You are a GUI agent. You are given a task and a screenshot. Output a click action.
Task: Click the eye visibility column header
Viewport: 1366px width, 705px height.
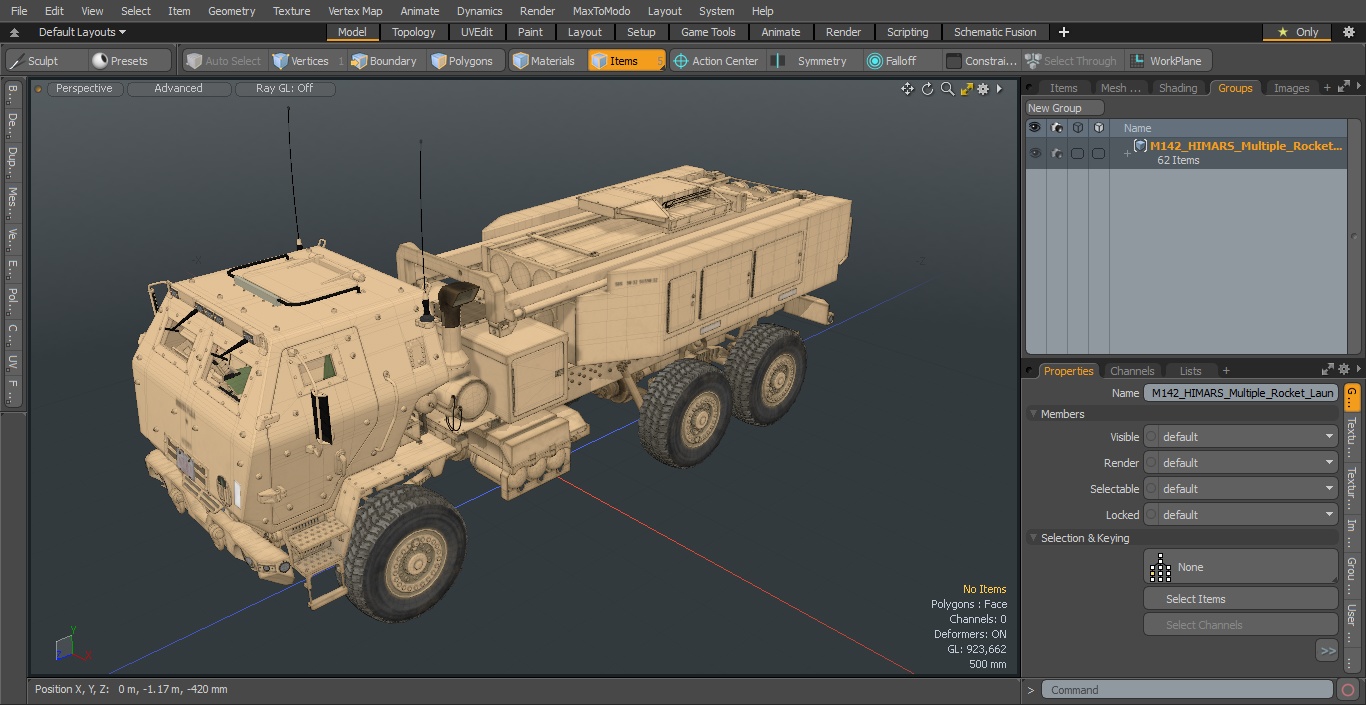pyautogui.click(x=1035, y=128)
